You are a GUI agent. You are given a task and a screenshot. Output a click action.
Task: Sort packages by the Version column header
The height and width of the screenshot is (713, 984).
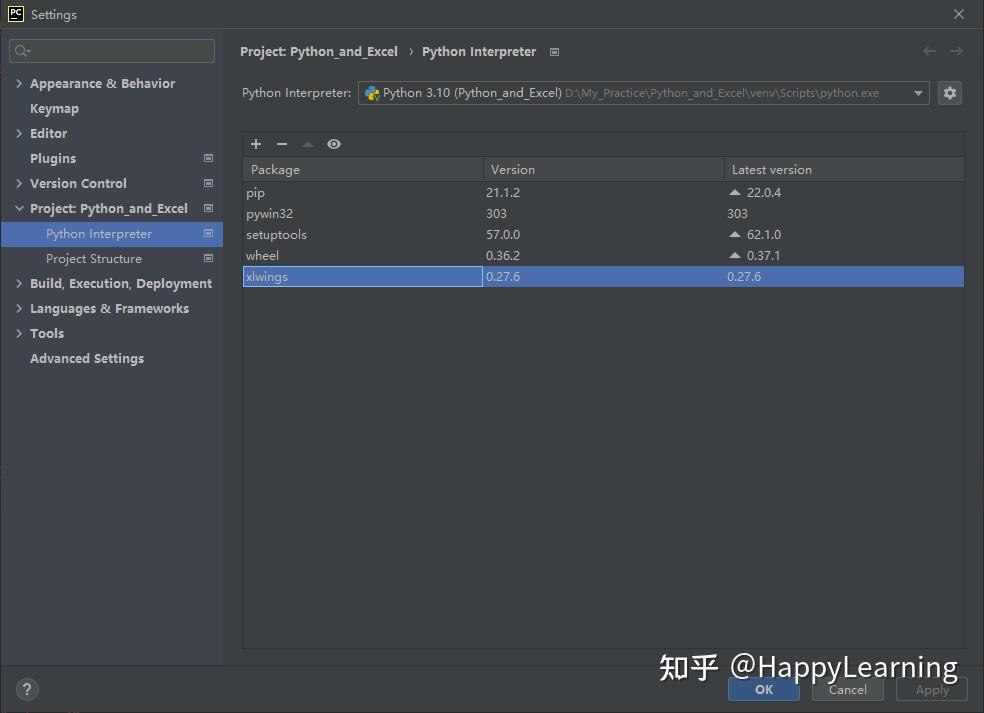click(512, 169)
